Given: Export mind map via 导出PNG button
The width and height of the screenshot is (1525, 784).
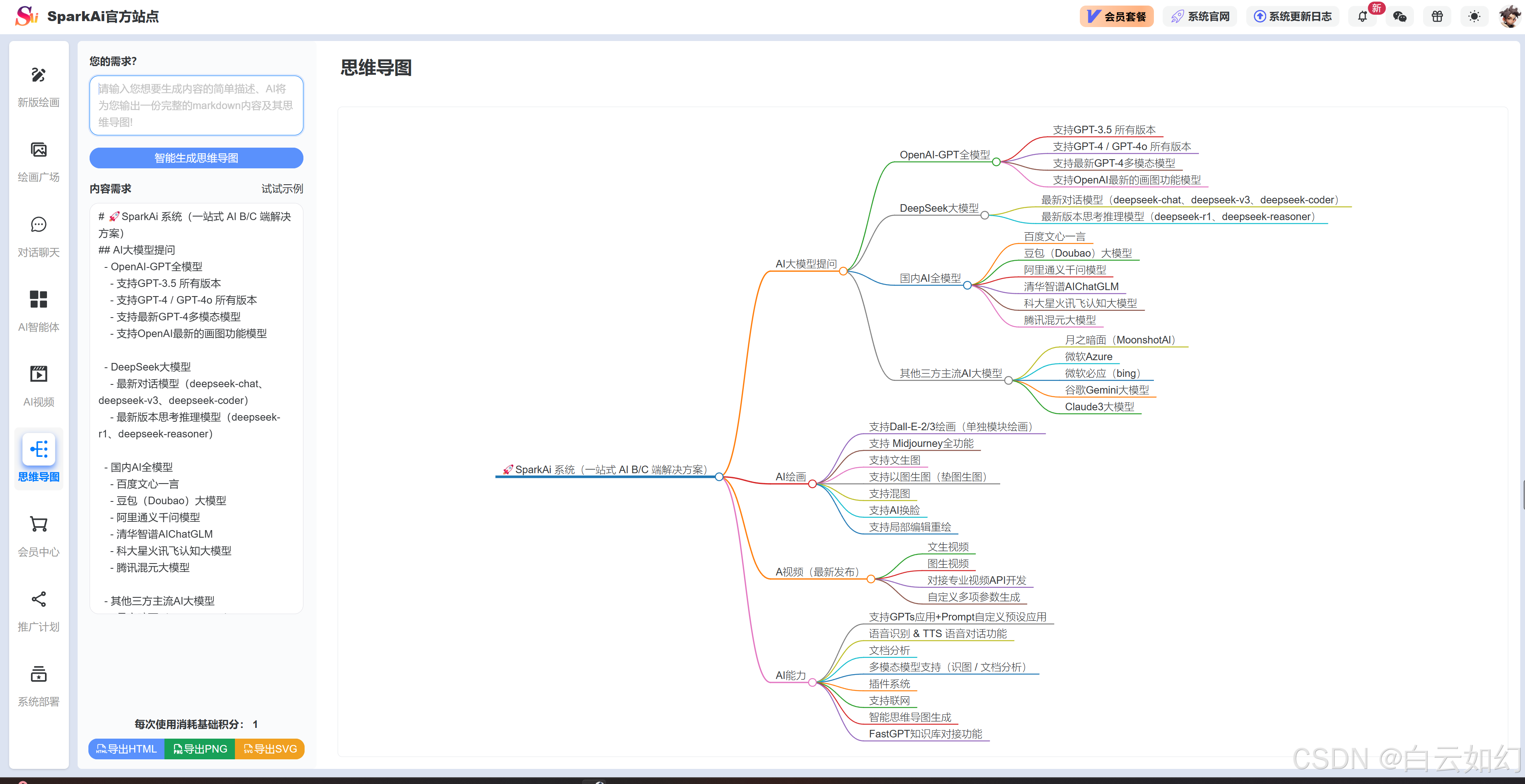Looking at the screenshot, I should 199,749.
